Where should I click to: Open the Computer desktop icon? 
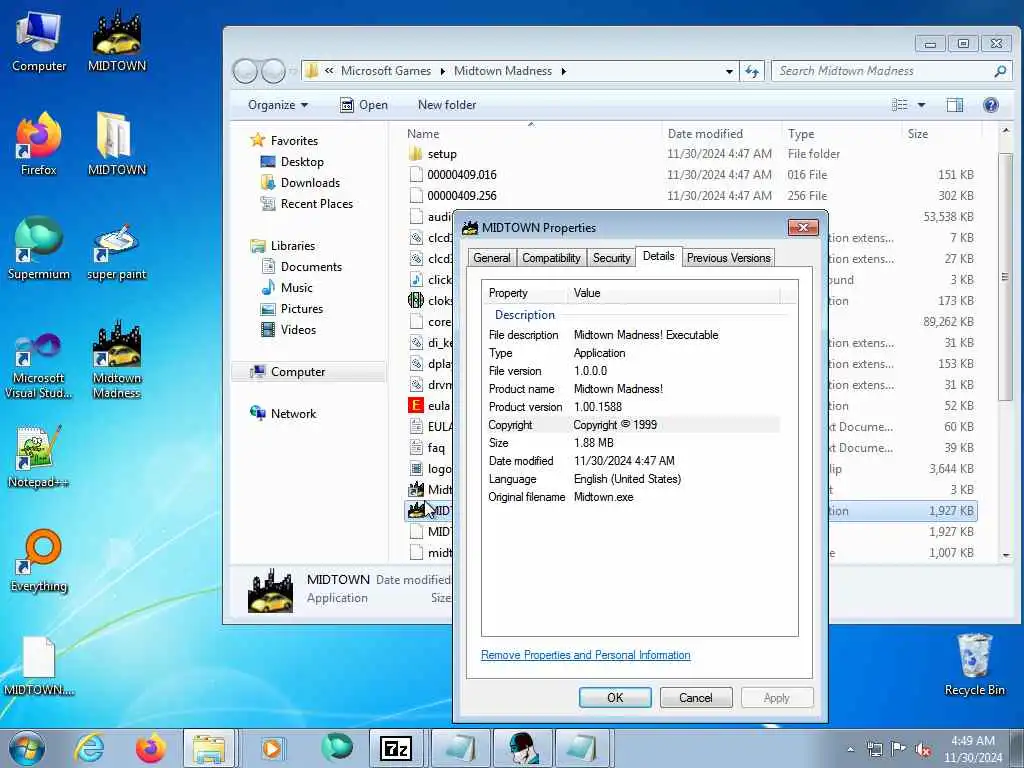click(x=39, y=41)
